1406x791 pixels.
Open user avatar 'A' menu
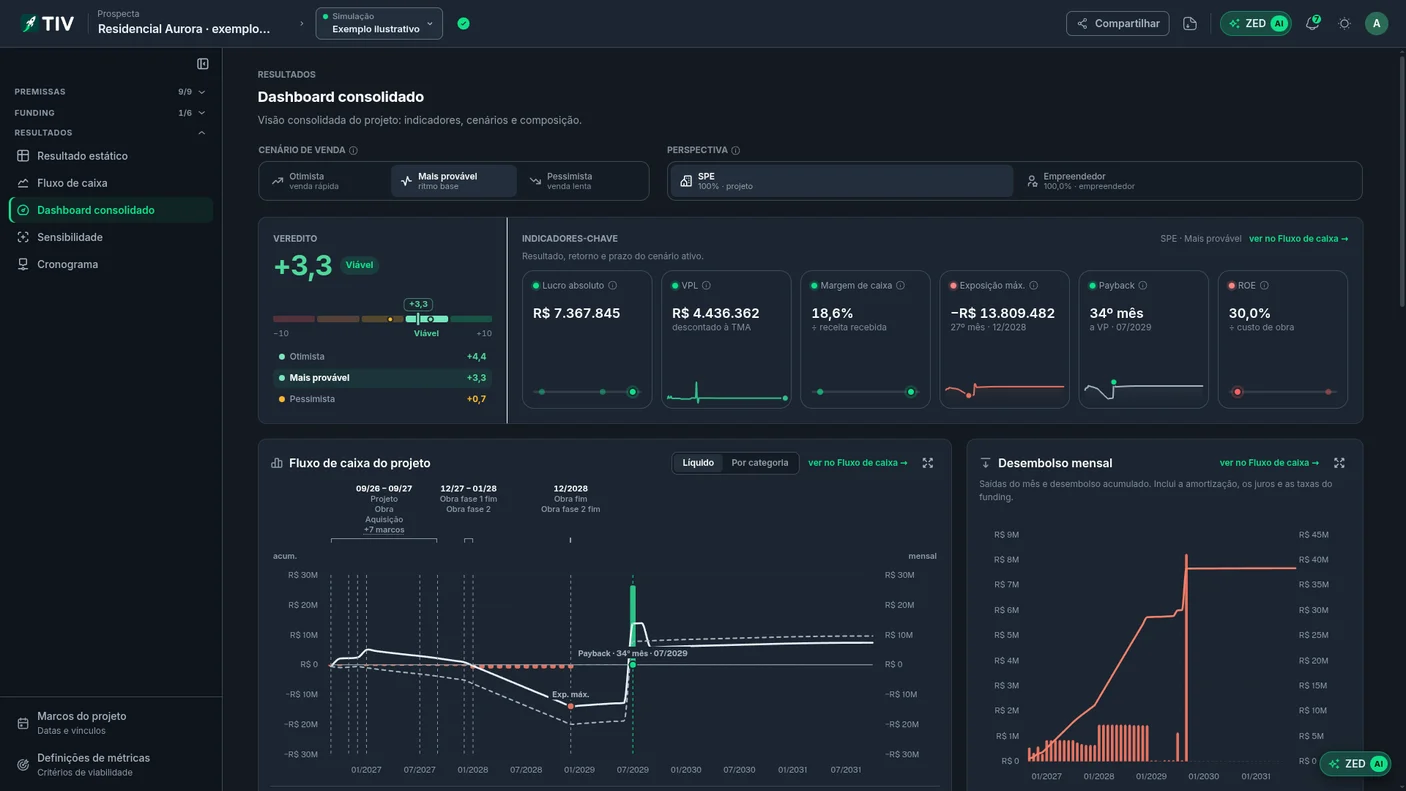click(x=1377, y=23)
